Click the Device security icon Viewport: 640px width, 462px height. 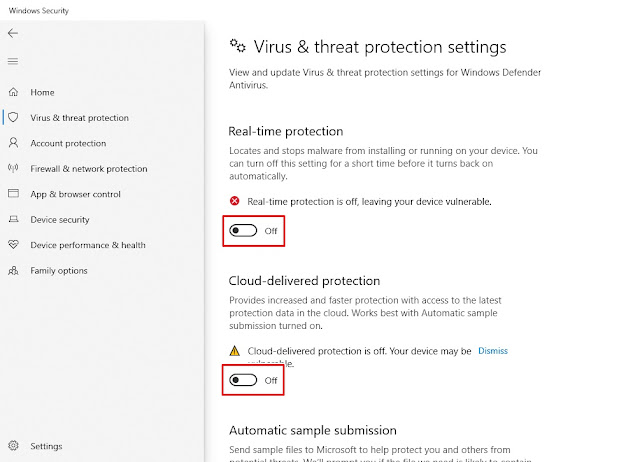13,220
